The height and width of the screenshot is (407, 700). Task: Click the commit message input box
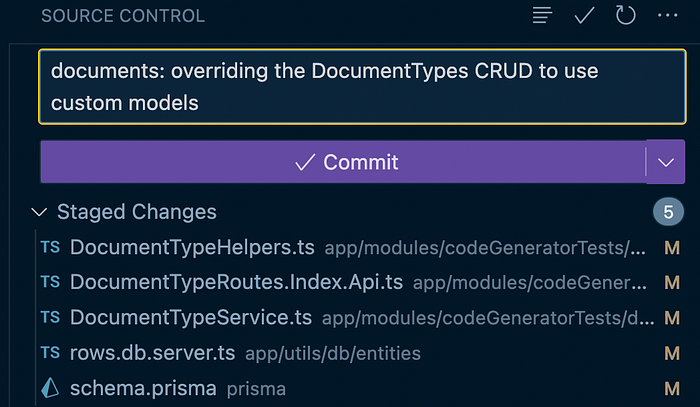(x=360, y=87)
